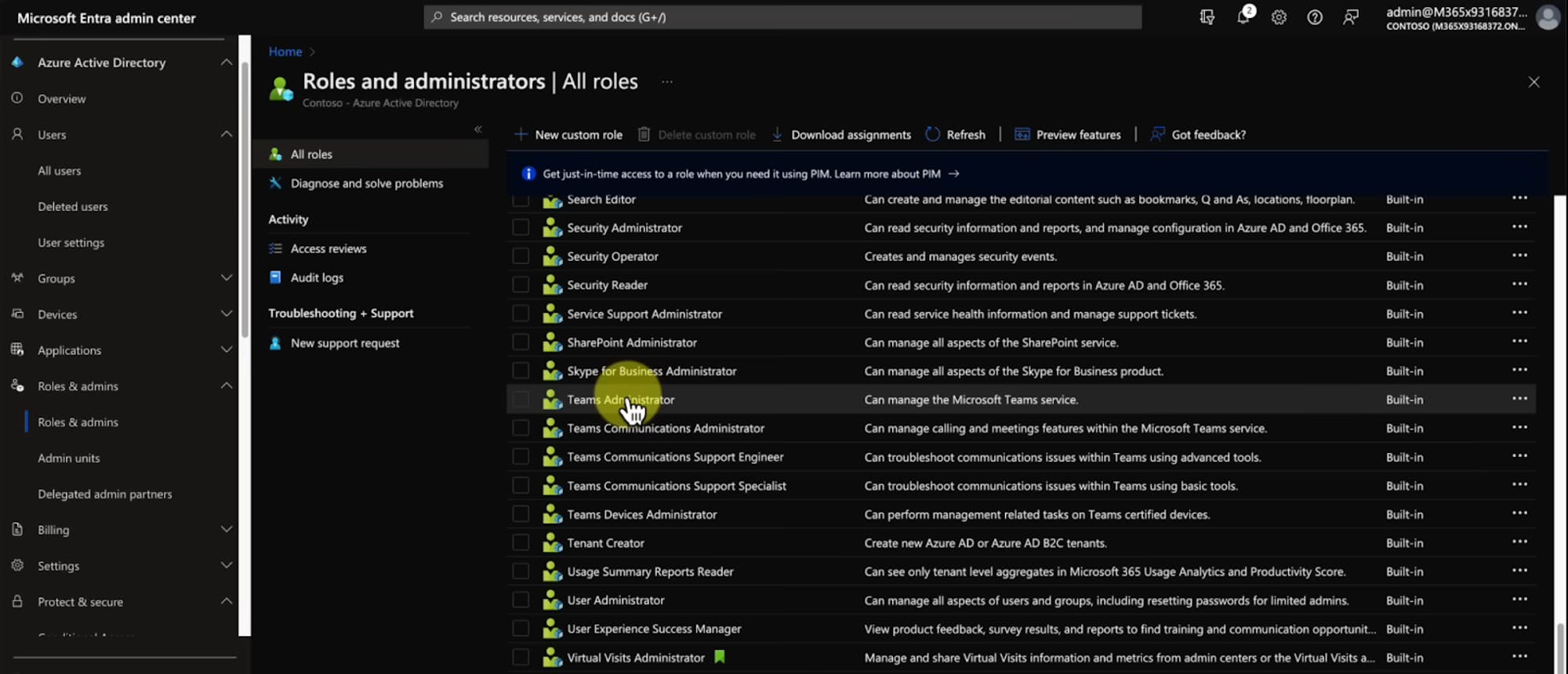Open portal settings gear icon
Image resolution: width=1568 pixels, height=674 pixels.
(1279, 17)
